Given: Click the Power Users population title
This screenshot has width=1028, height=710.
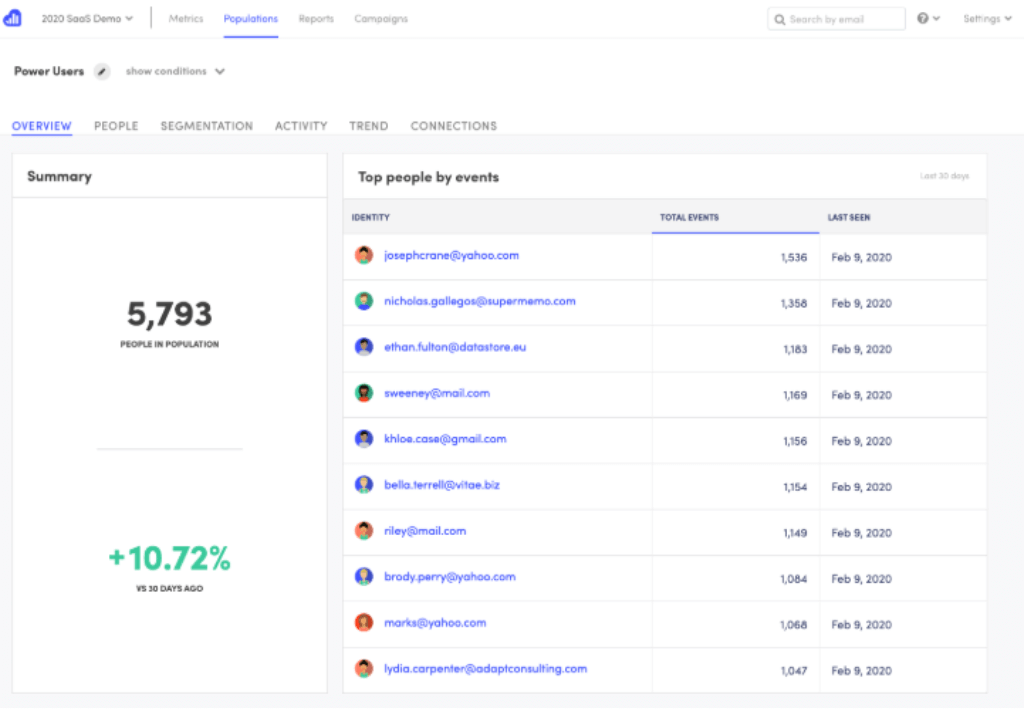Looking at the screenshot, I should [x=49, y=71].
